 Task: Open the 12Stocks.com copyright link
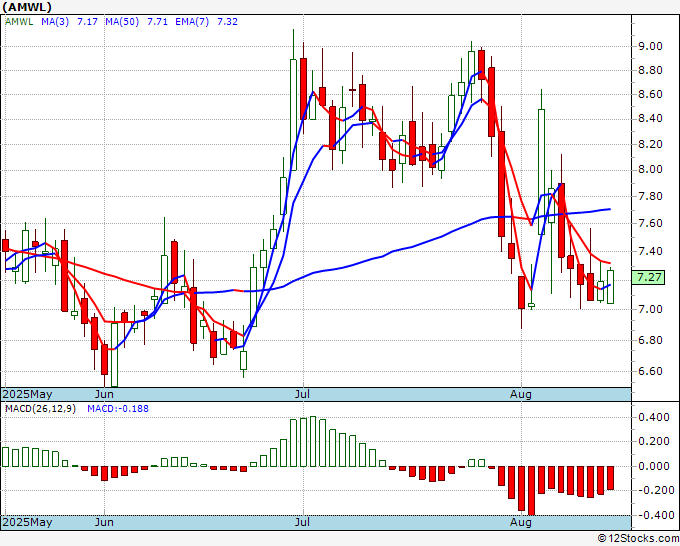coord(638,539)
